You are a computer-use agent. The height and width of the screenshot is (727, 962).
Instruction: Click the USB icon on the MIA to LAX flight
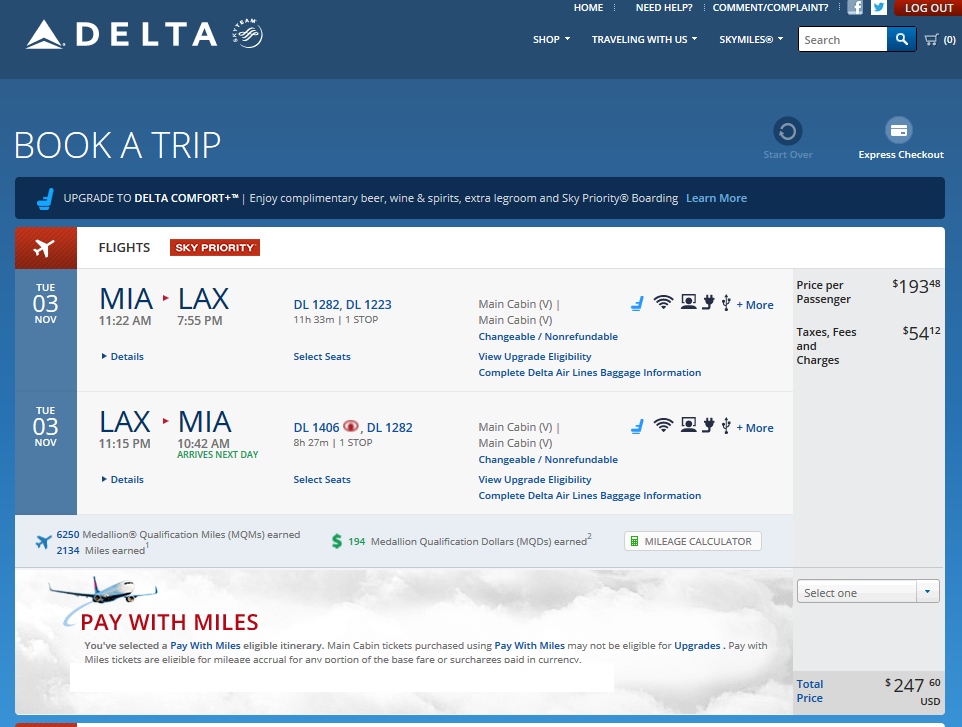click(726, 303)
